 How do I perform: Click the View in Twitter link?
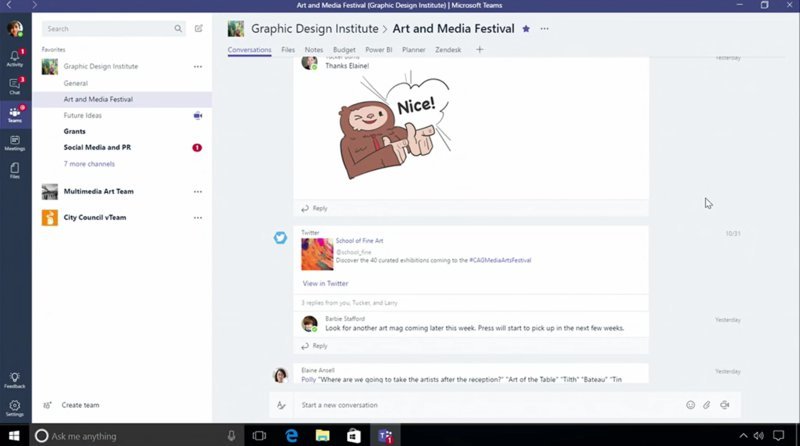pos(325,284)
